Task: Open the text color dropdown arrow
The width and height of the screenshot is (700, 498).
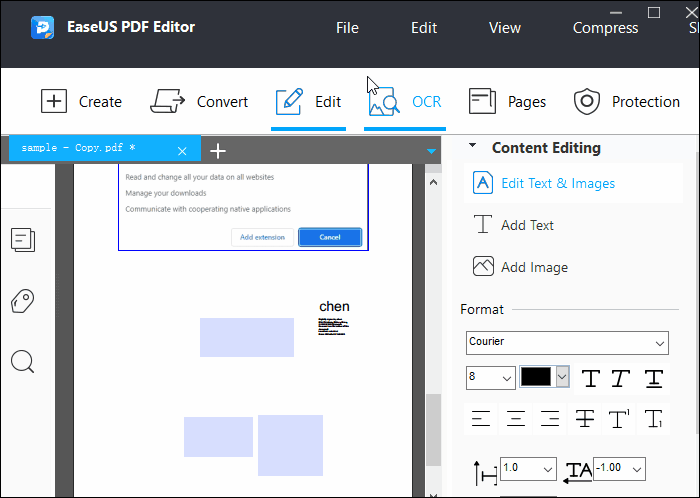Action: pos(562,377)
